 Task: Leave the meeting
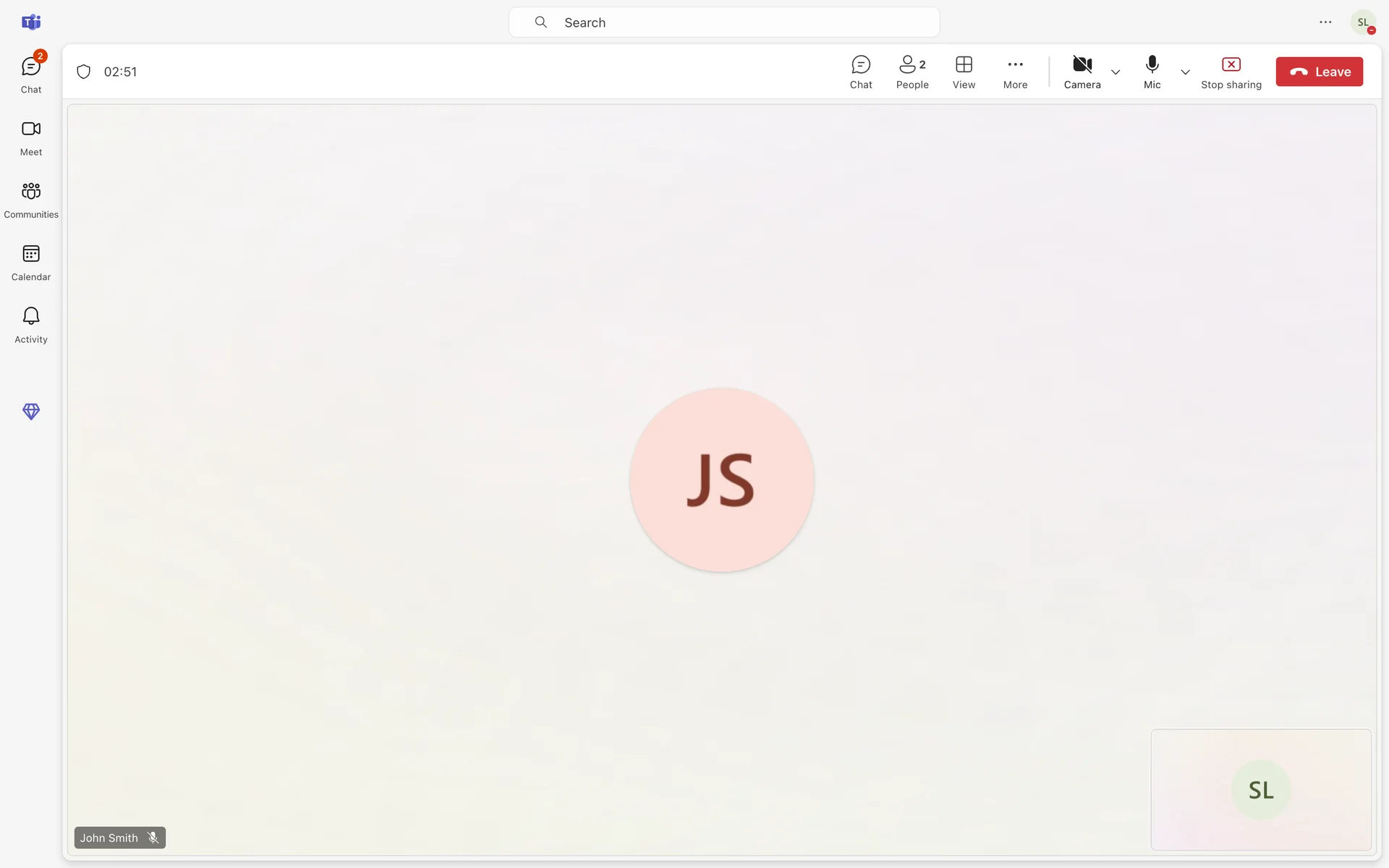pos(1319,72)
